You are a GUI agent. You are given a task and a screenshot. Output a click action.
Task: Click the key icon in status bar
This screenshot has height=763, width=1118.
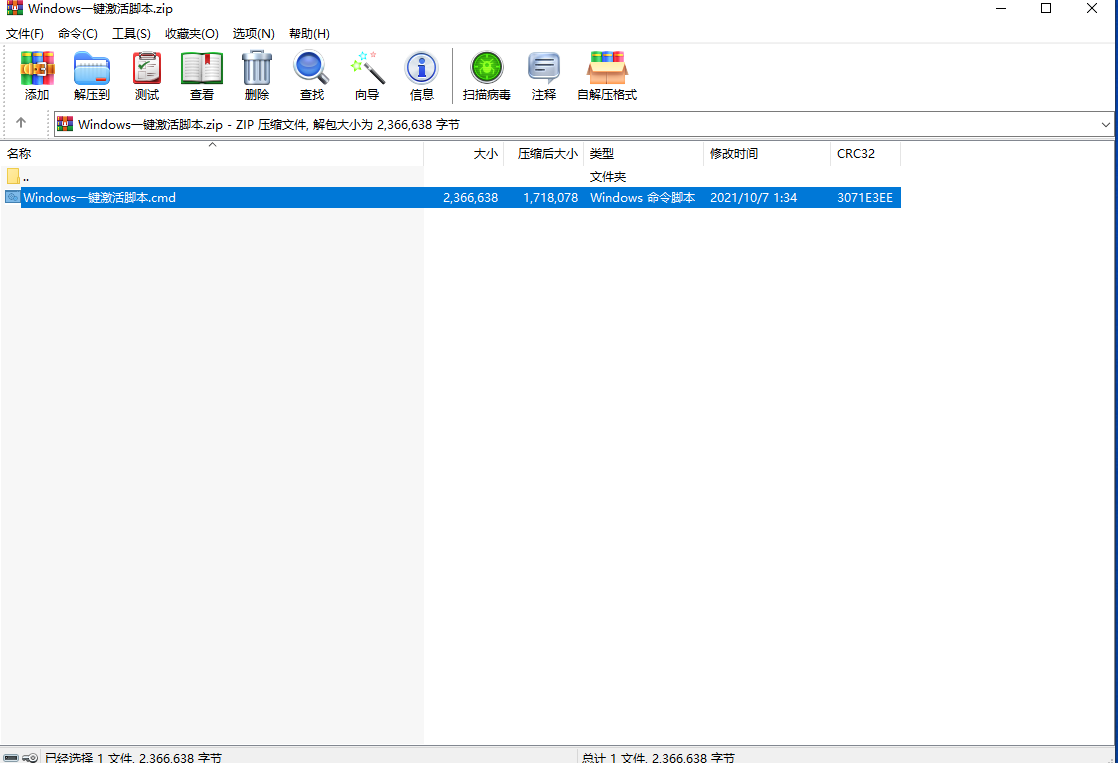[30, 757]
